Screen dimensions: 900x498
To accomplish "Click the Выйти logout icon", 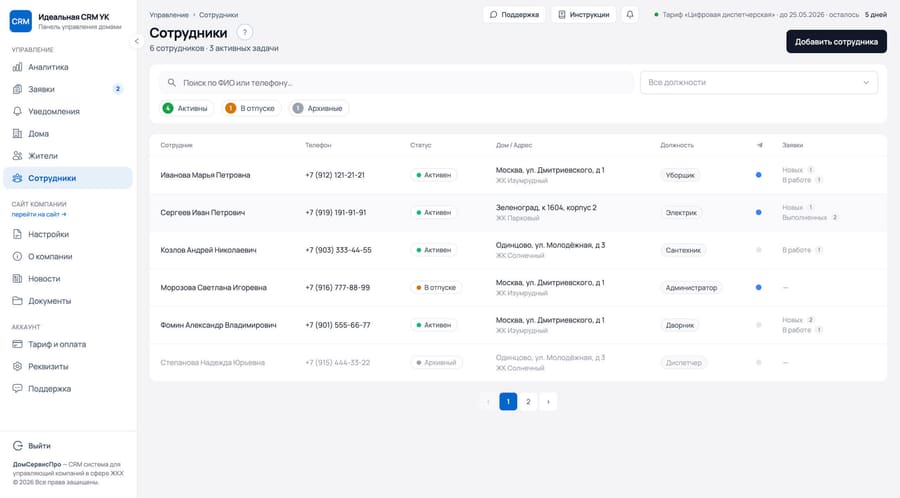I will [17, 446].
